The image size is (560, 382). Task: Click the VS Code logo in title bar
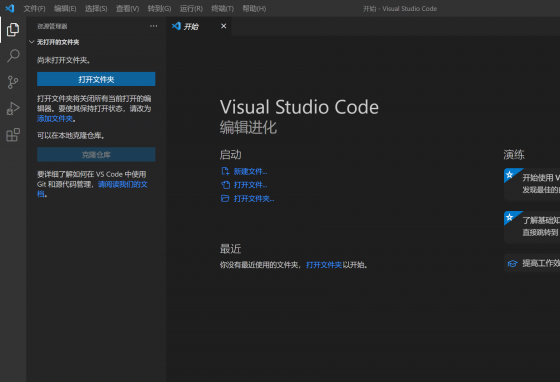(10, 8)
